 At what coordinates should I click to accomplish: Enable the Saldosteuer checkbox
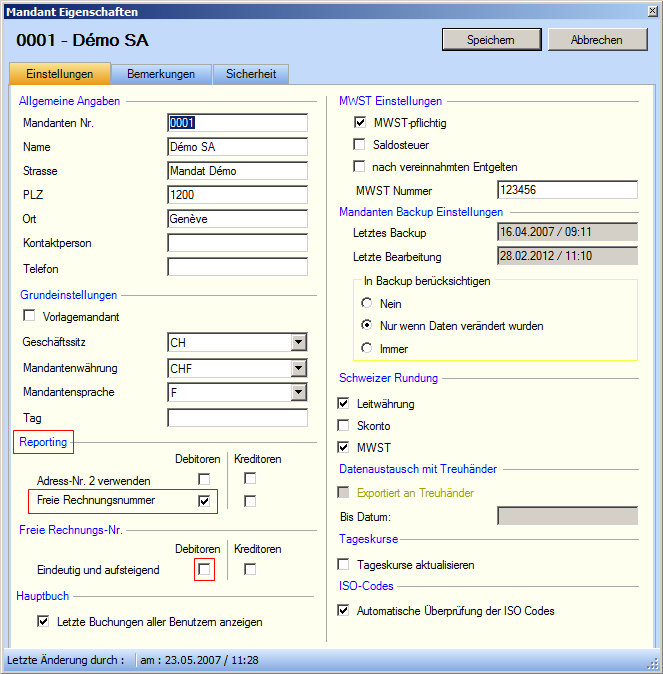click(x=360, y=145)
